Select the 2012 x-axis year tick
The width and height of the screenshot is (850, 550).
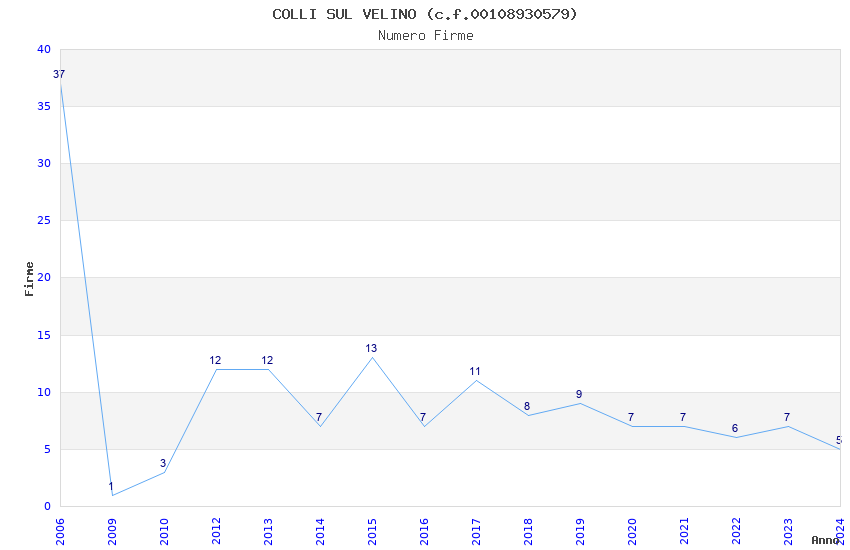click(x=216, y=532)
